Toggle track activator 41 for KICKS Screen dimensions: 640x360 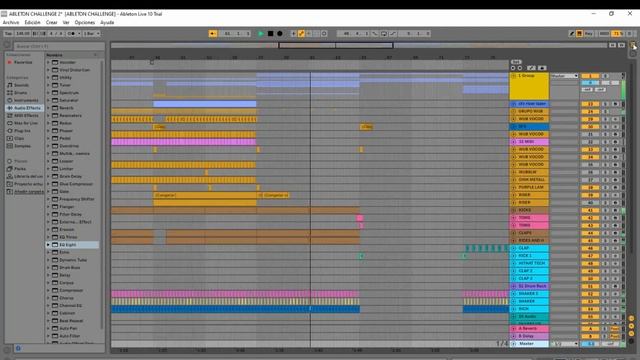pyautogui.click(x=590, y=211)
